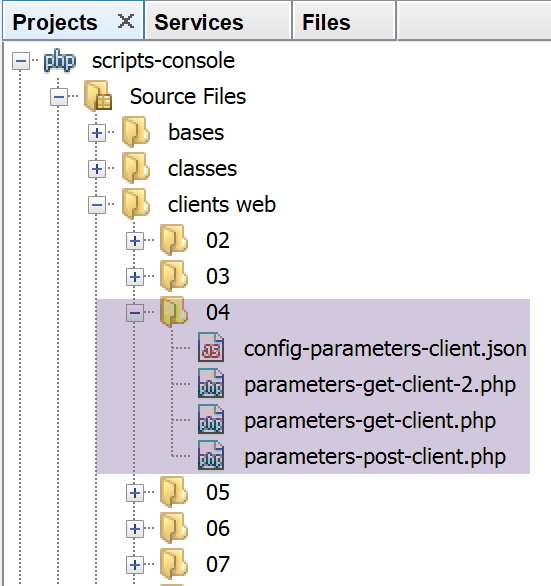
Task: Click the classes folder icon
Action: pos(136,168)
